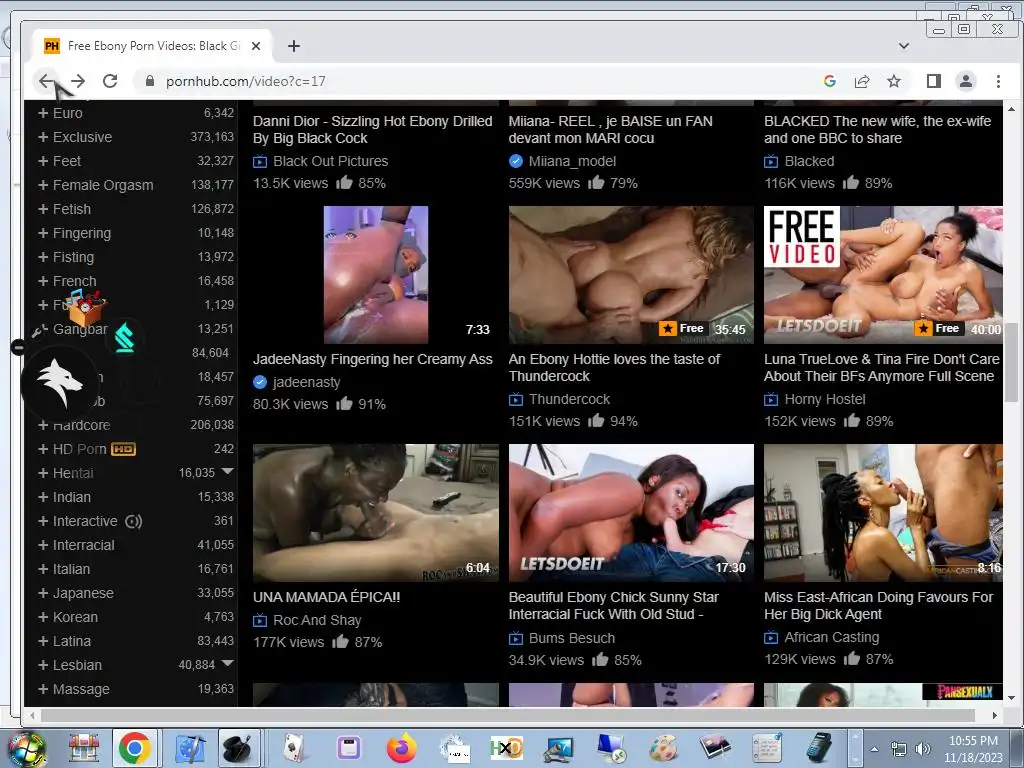Launch Firefox from the taskbar

(x=402, y=748)
